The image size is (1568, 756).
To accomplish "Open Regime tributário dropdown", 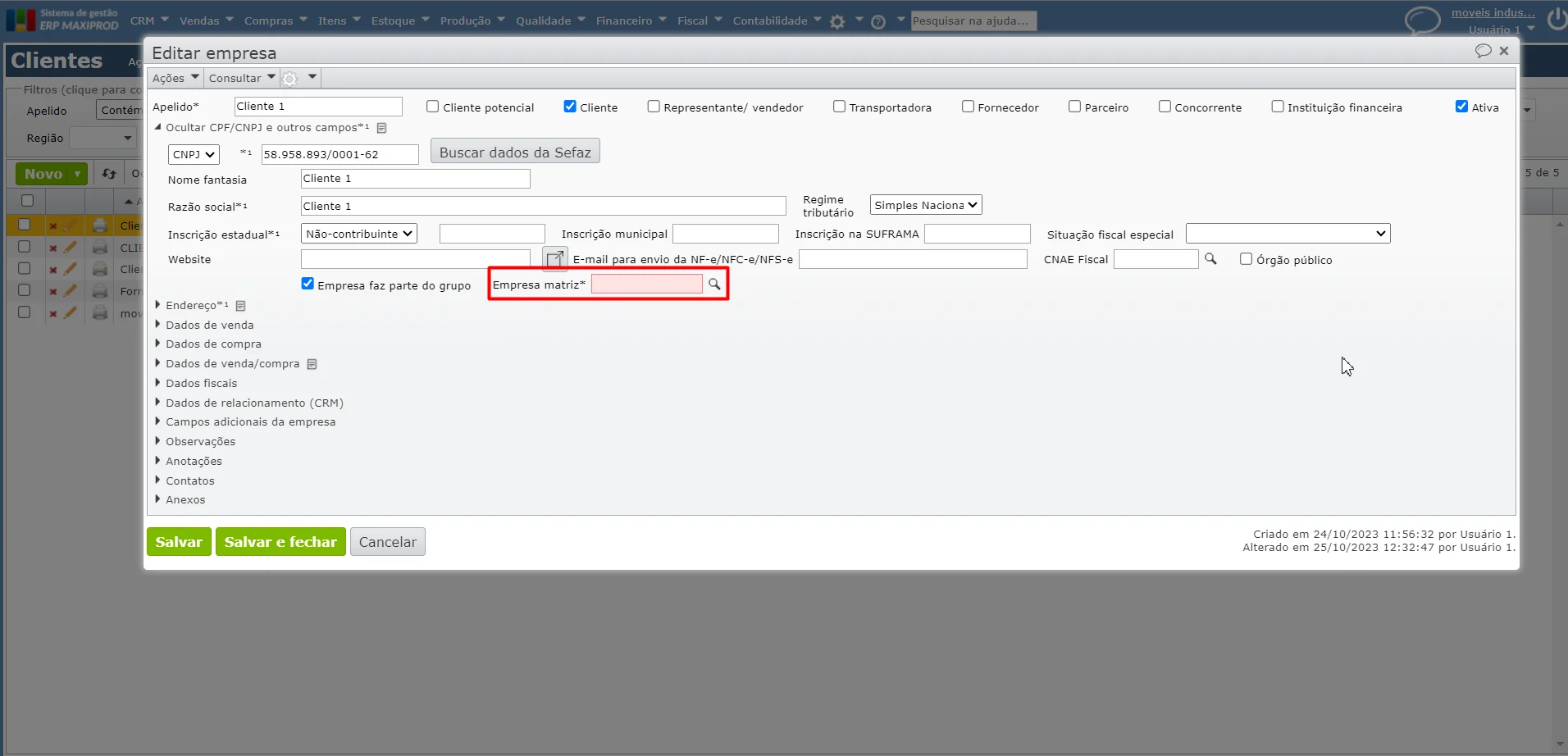I will (x=926, y=205).
